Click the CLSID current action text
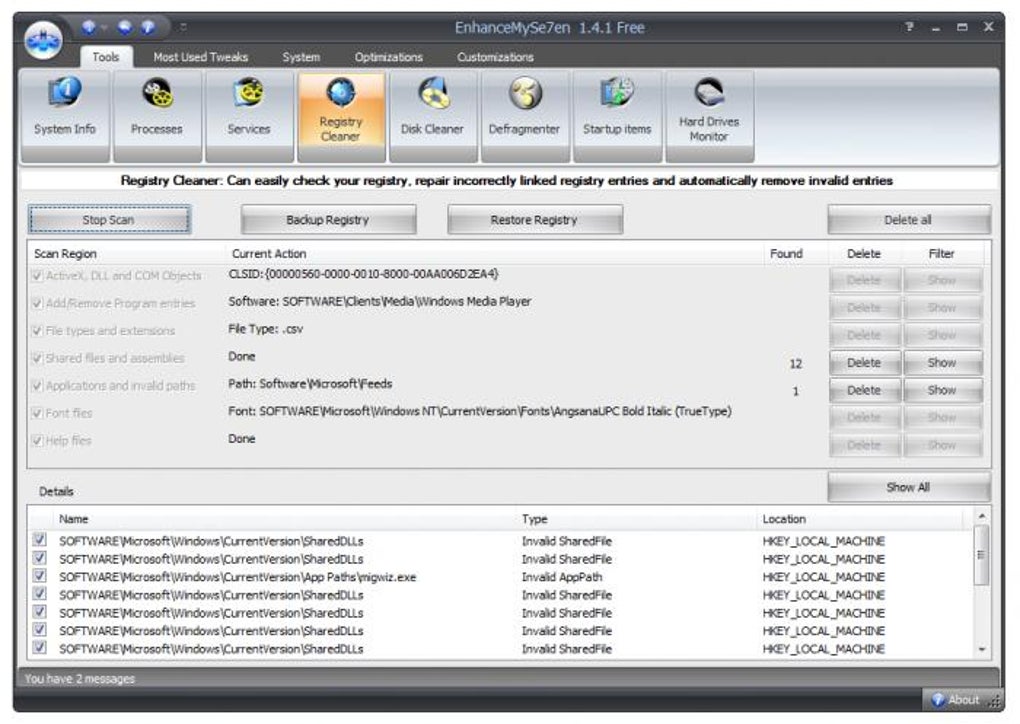This screenshot has width=1020, height=724. (364, 275)
